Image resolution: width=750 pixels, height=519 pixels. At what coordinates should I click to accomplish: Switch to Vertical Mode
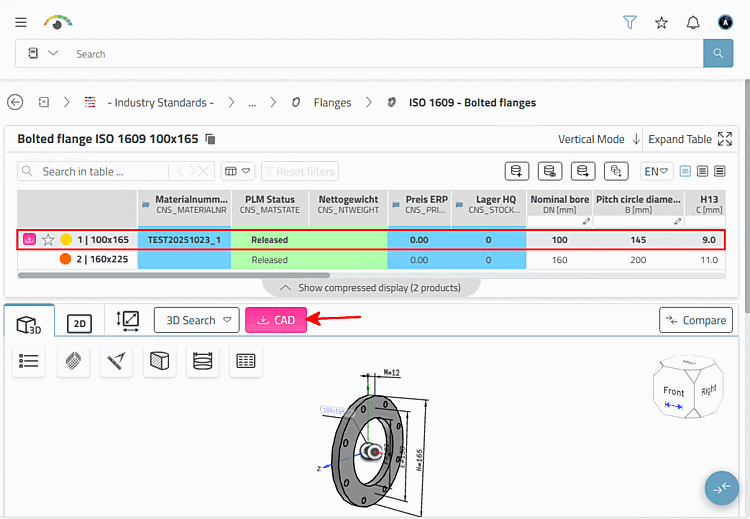click(598, 139)
